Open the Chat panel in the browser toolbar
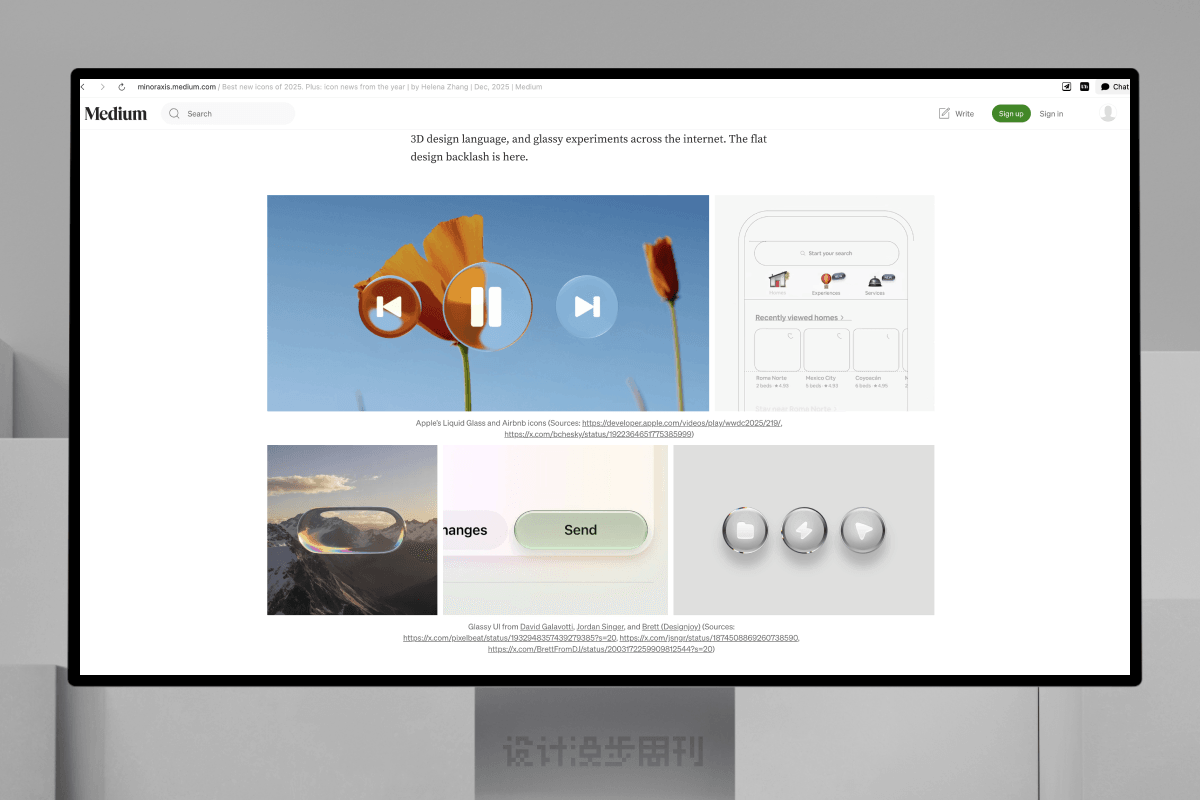The width and height of the screenshot is (1200, 800). [x=1114, y=87]
